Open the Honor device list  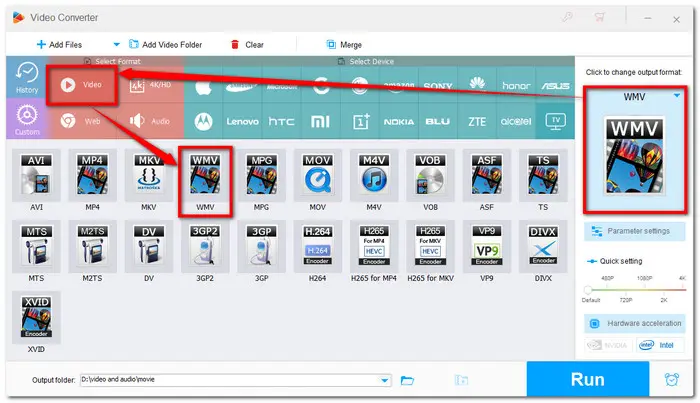pos(516,85)
